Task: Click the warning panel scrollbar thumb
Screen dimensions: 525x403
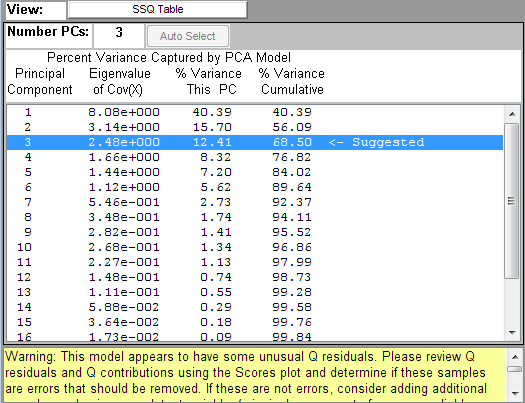Action: (515, 369)
